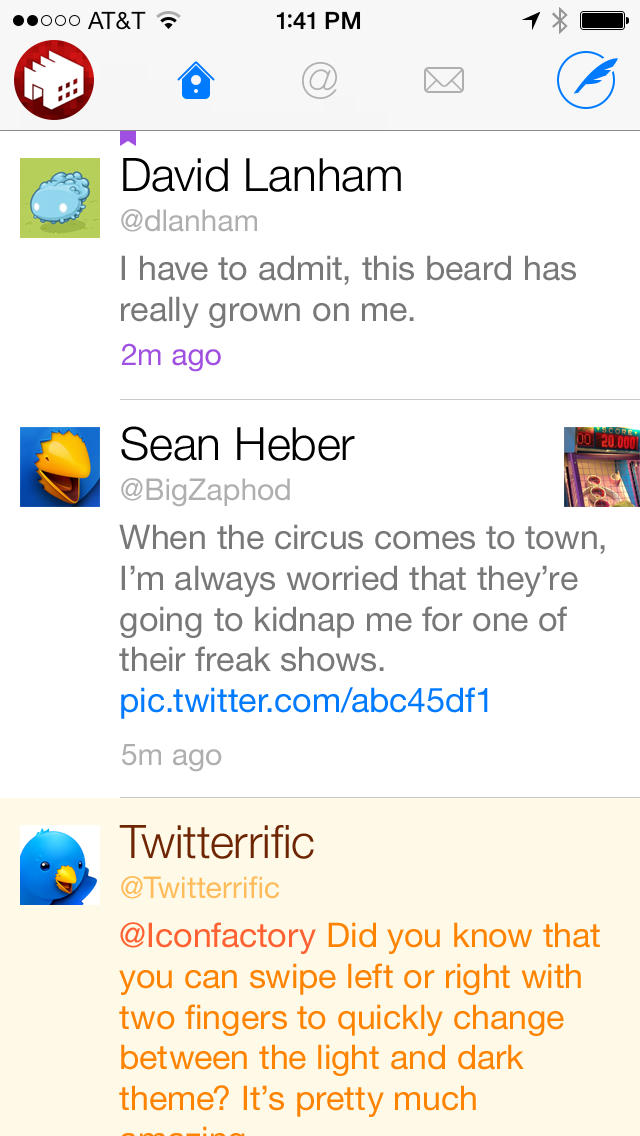Tap the location arrow status icon

point(531,19)
